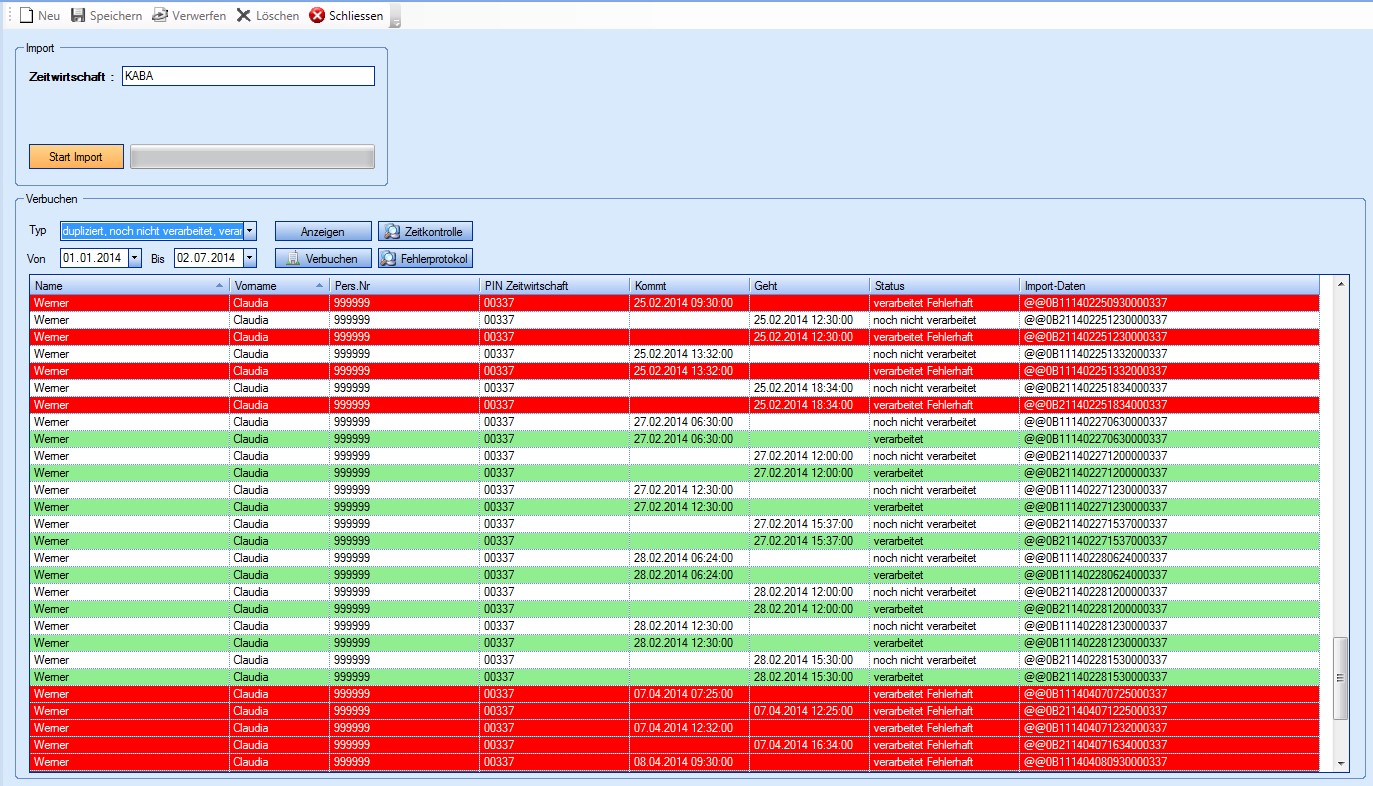Viewport: 1373px width, 786px height.
Task: Delete with the Löschen toolbar button
Action: tap(267, 16)
